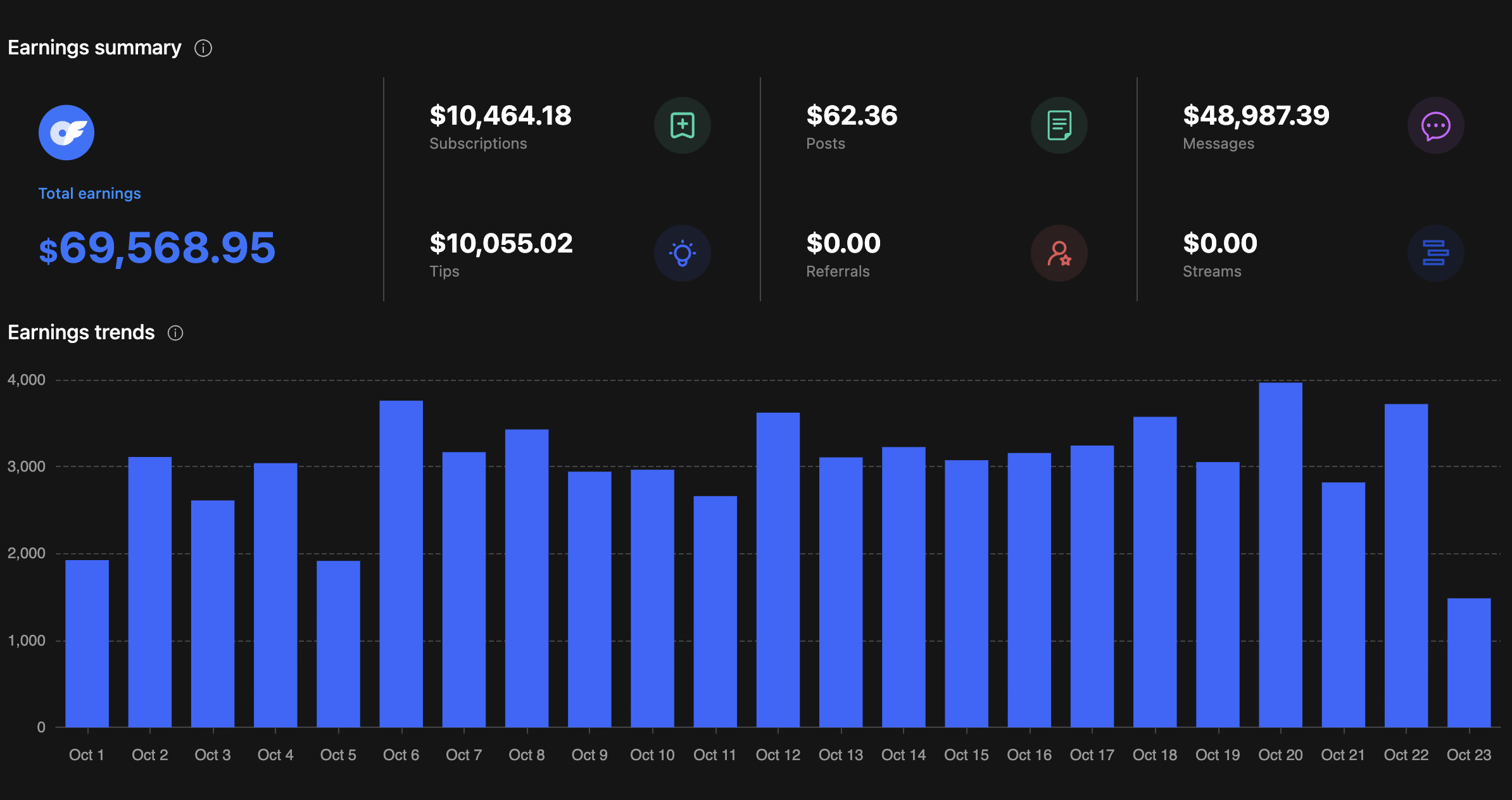Click the Tips amount $10,055.02
The image size is (1512, 800).
(x=501, y=243)
